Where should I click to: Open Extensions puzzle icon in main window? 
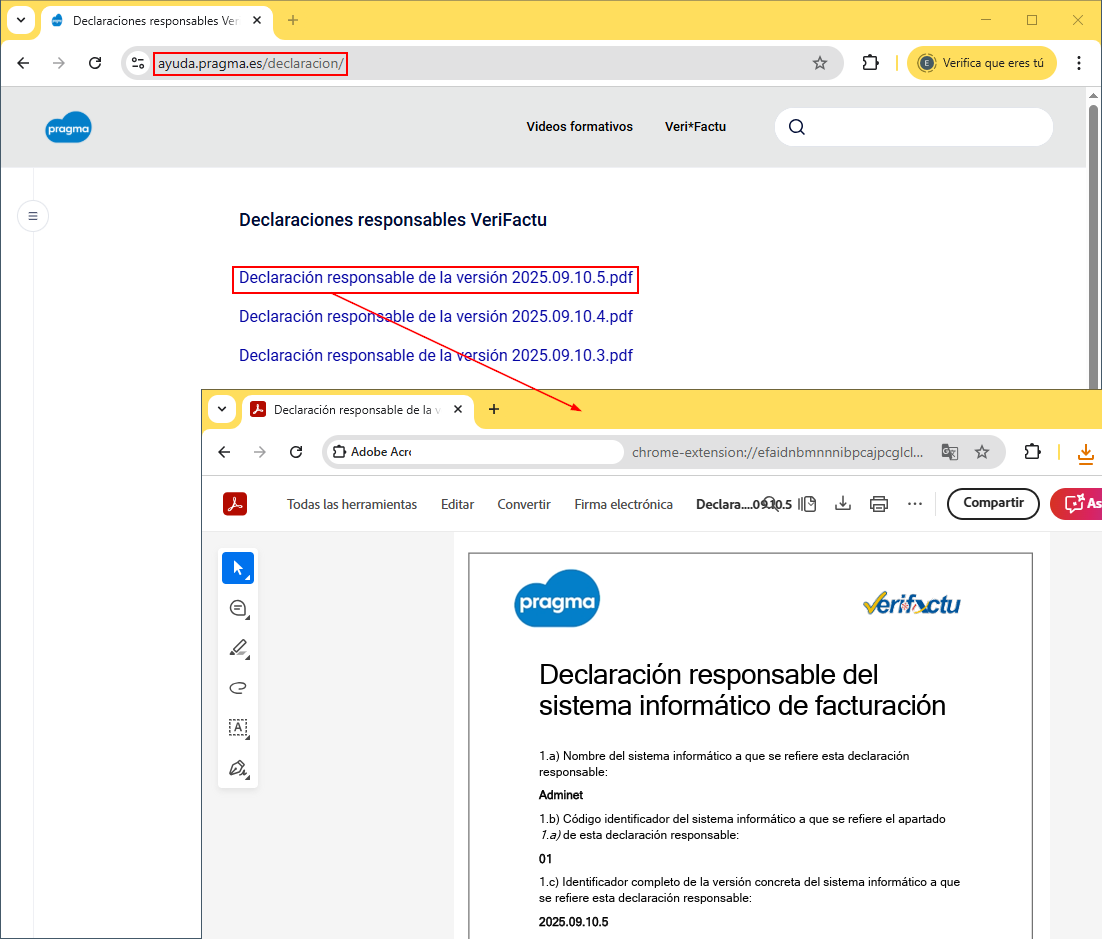[870, 63]
